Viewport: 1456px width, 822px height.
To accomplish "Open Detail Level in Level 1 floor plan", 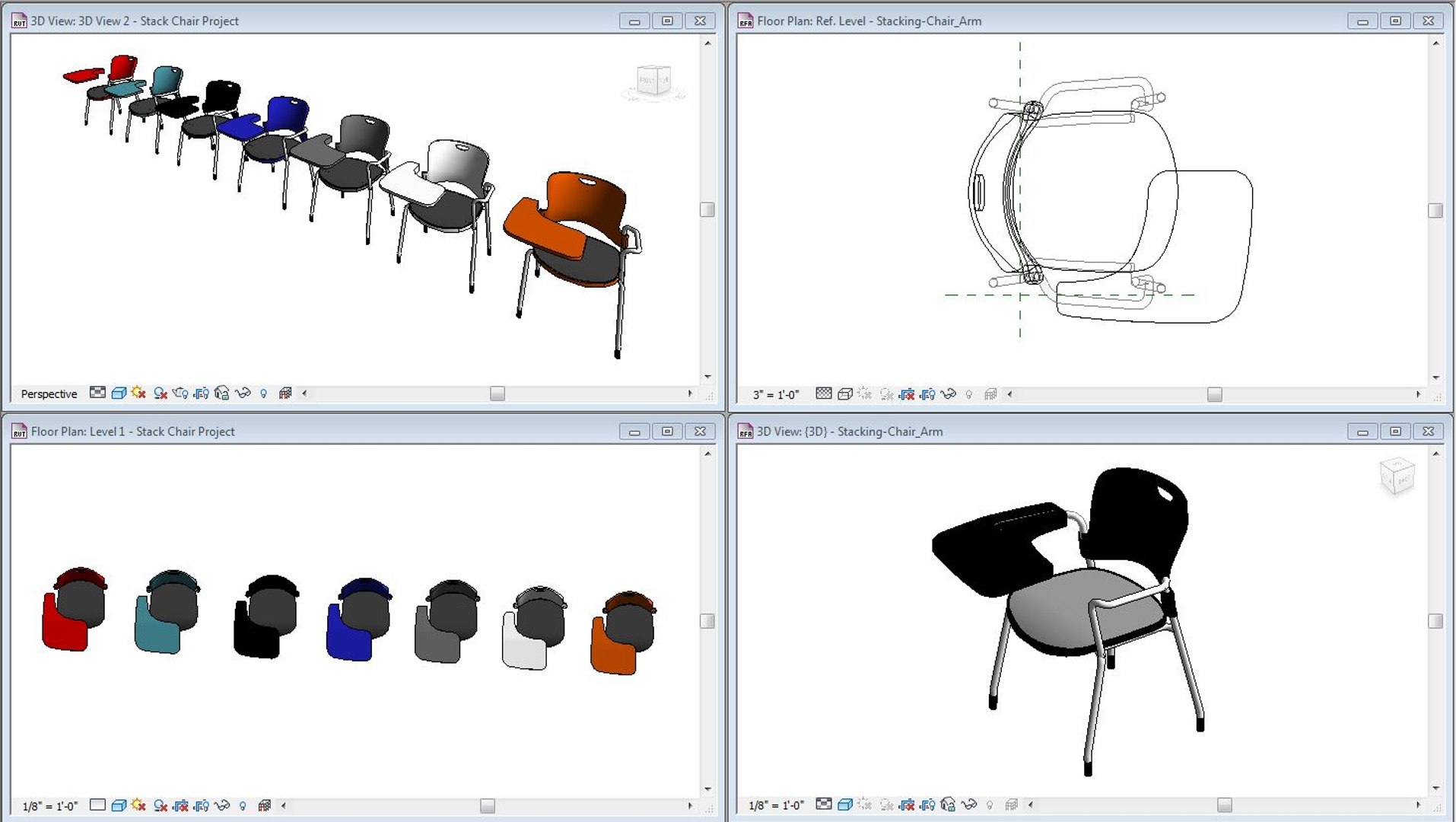I will click(97, 804).
